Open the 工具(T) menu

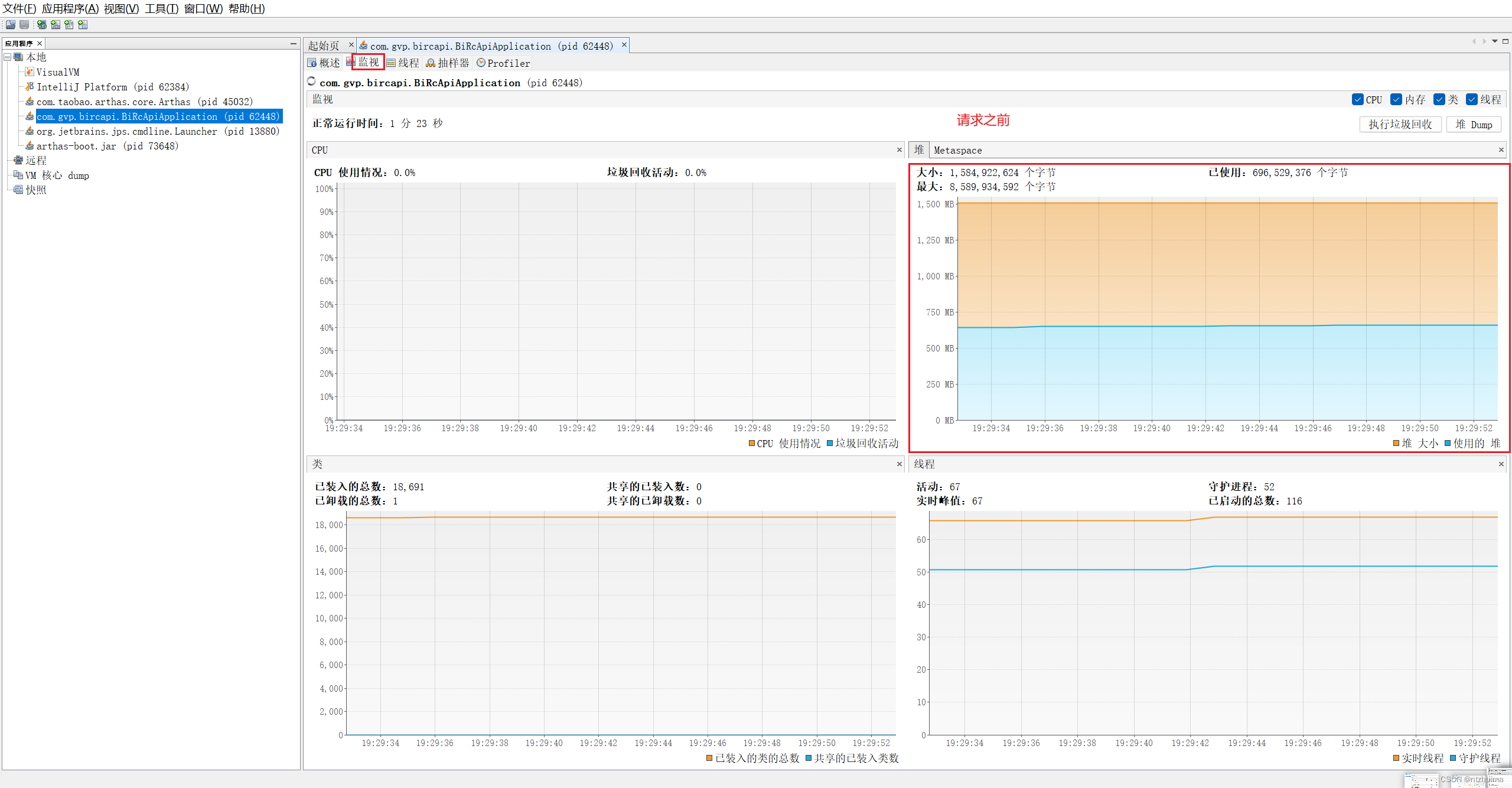pos(161,9)
